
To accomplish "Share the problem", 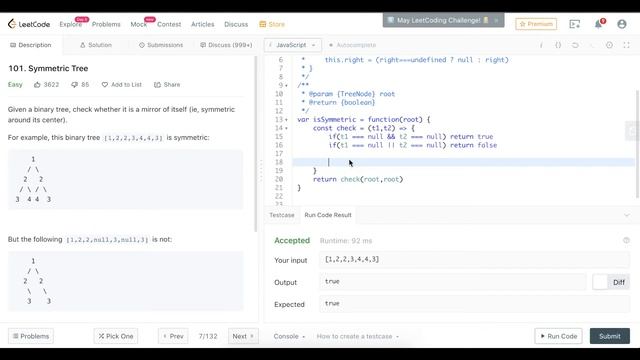I will point(167,84).
